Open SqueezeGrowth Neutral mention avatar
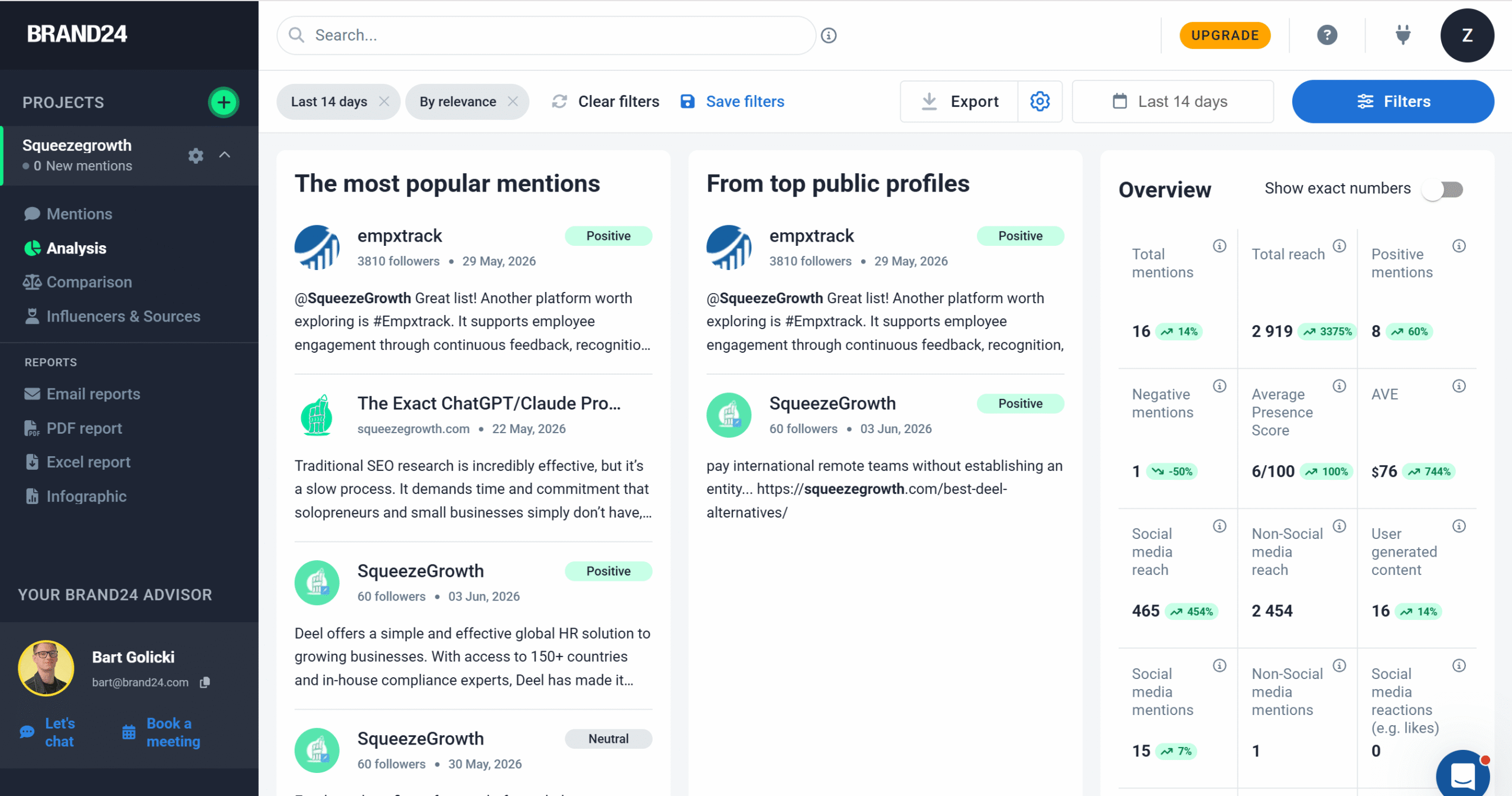This screenshot has height=796, width=1512. (317, 750)
